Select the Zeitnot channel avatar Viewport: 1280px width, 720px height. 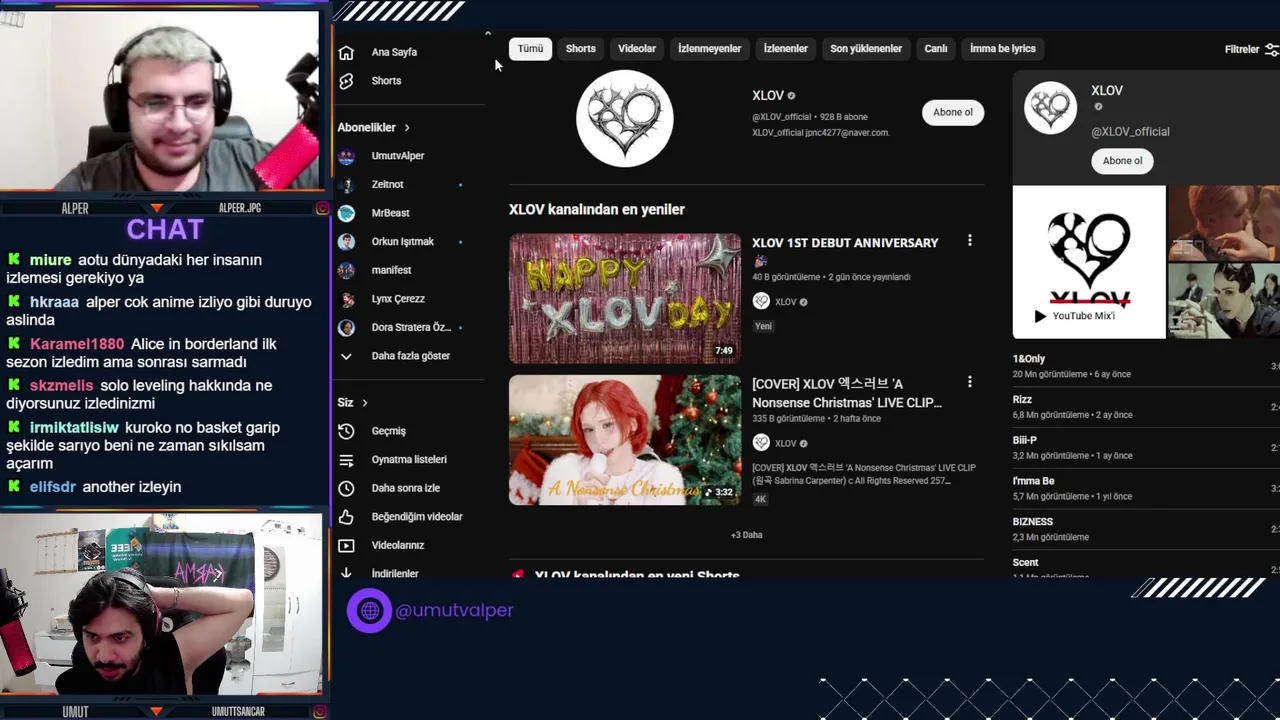click(x=346, y=185)
